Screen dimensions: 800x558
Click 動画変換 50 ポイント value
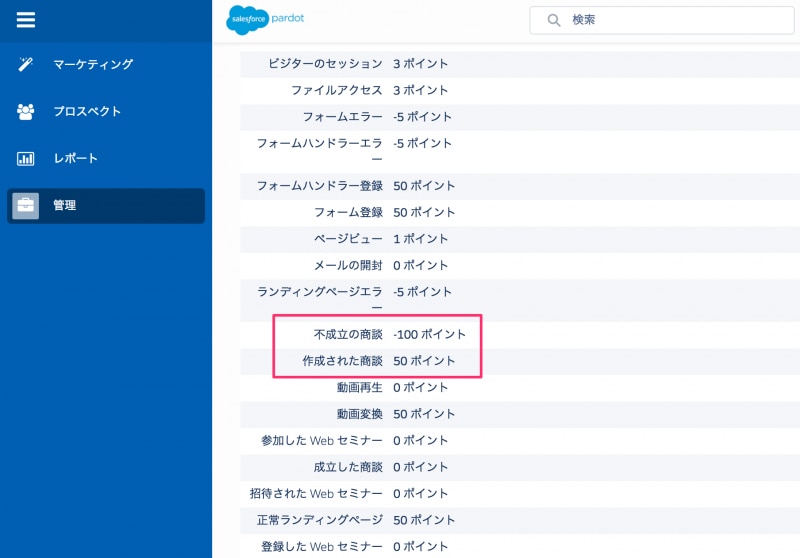click(x=424, y=414)
